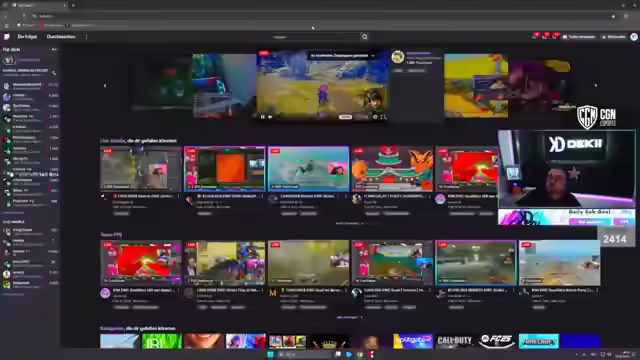Enter fullscreen on featured player
The image size is (640, 360).
click(383, 117)
